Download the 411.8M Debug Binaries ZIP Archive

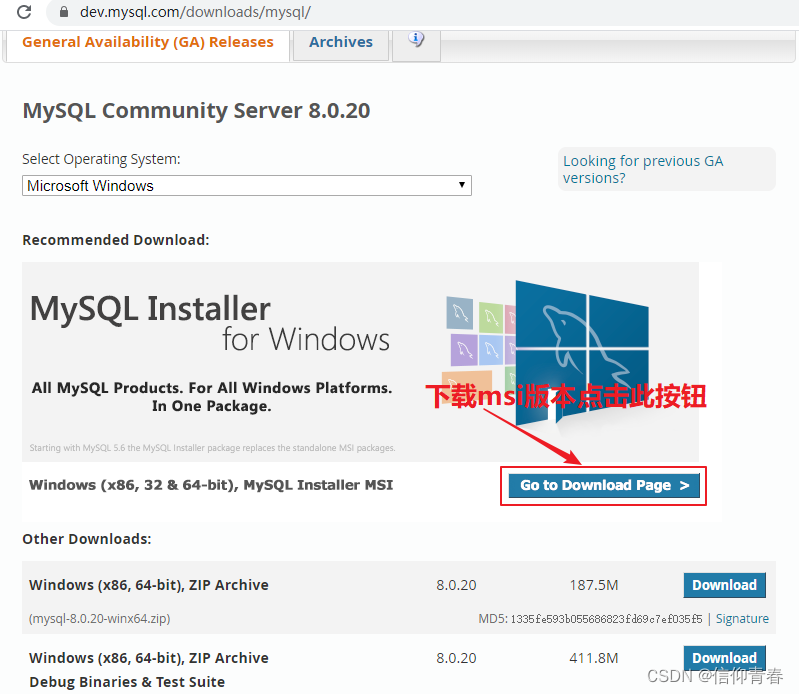coord(724,658)
